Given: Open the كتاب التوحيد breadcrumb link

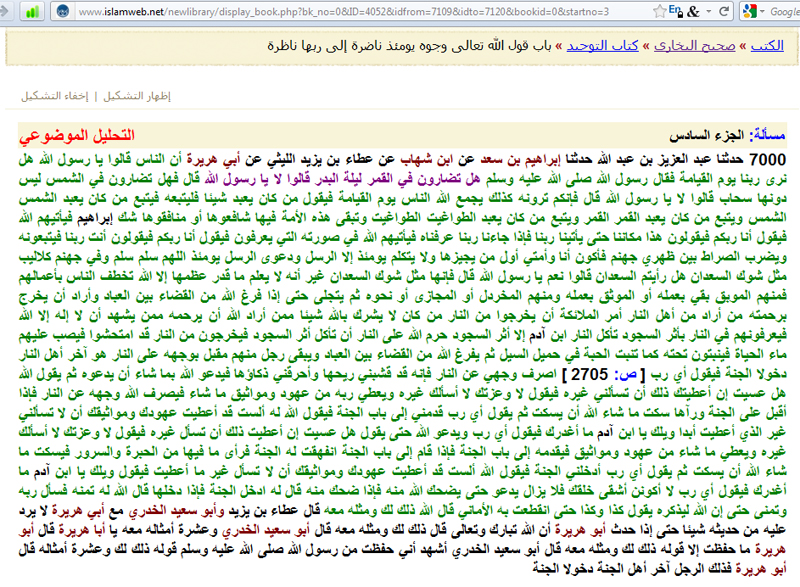Looking at the screenshot, I should click(x=602, y=45).
